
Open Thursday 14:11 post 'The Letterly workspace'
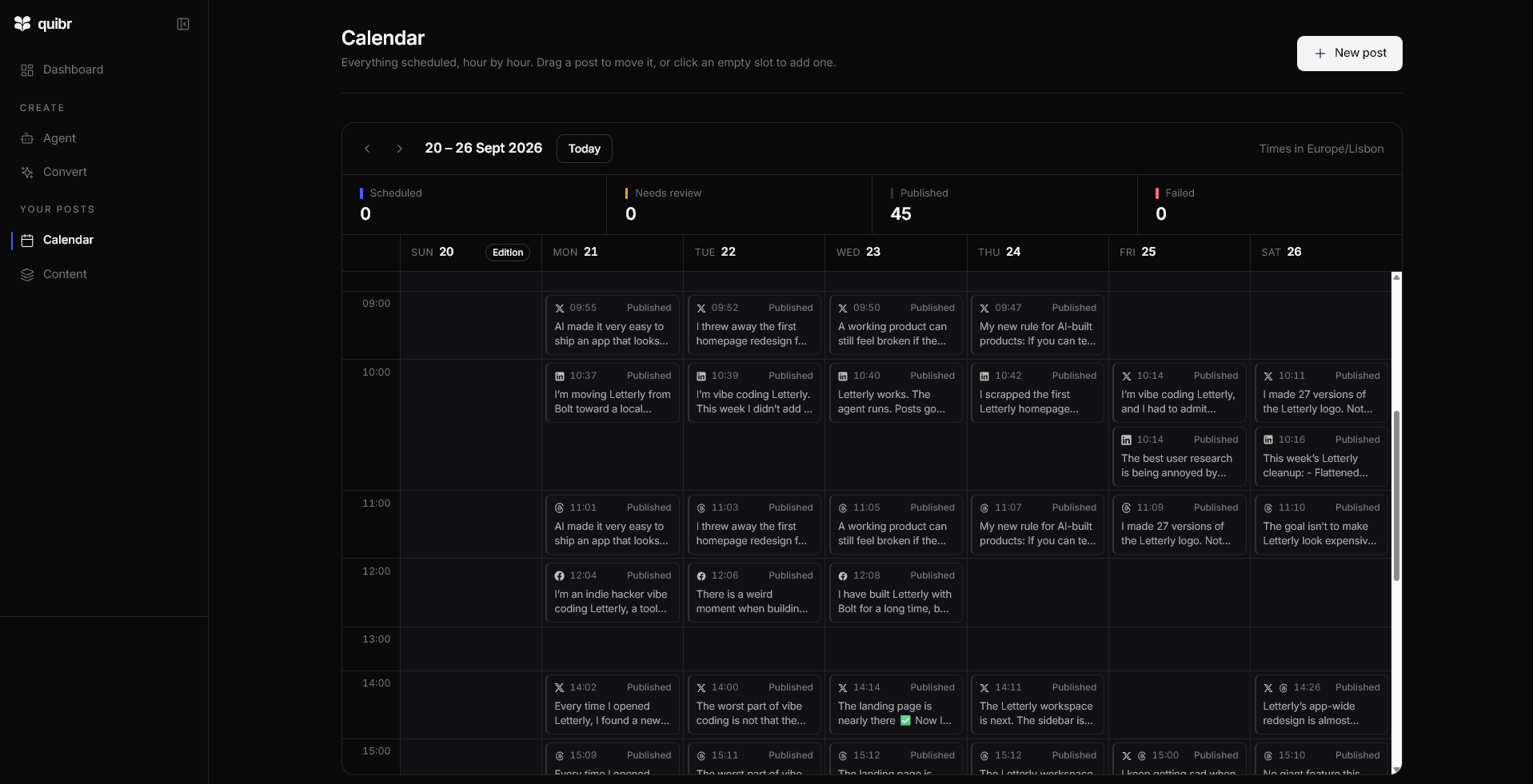pyautogui.click(x=1038, y=705)
